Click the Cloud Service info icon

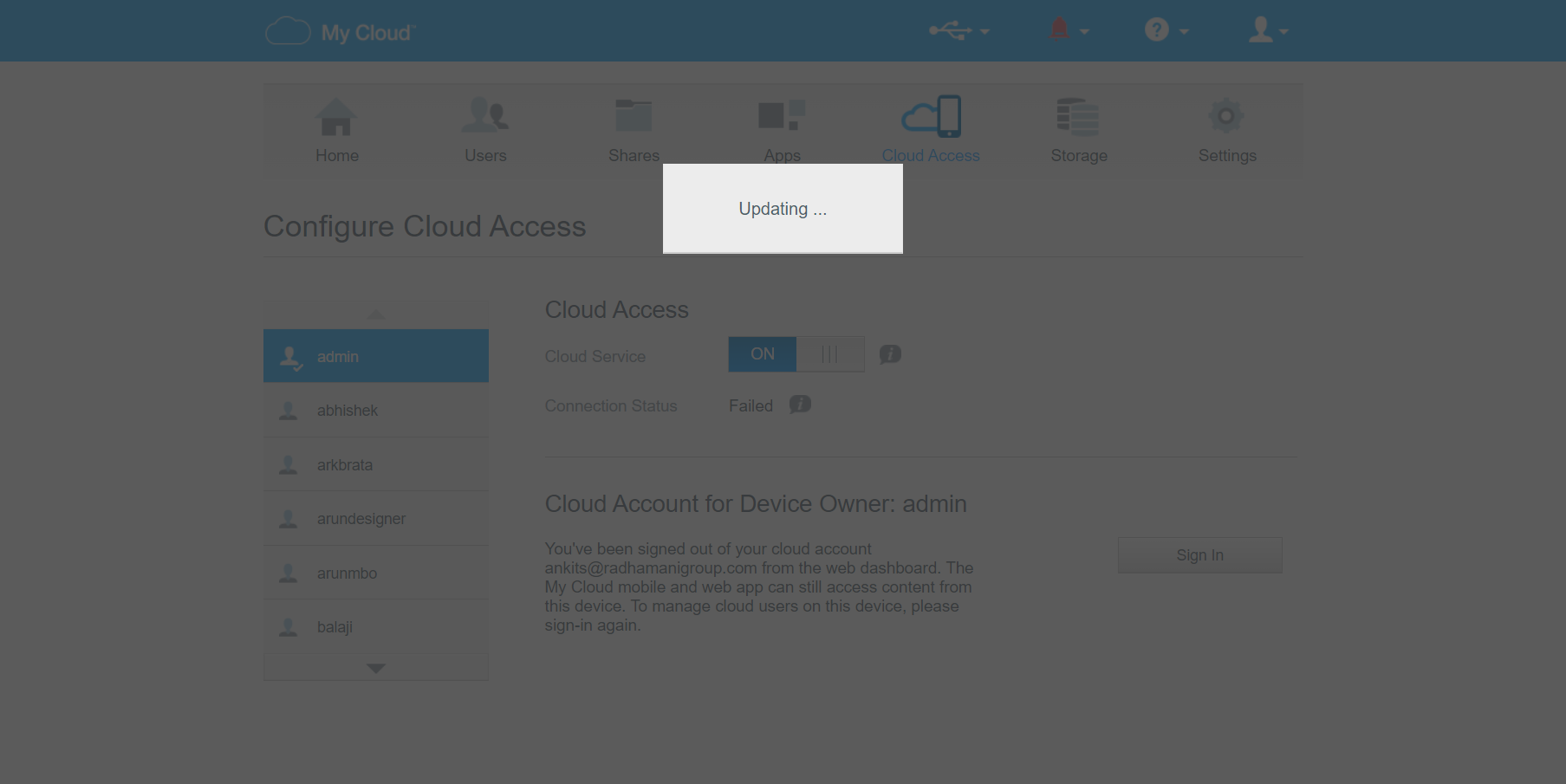[890, 354]
